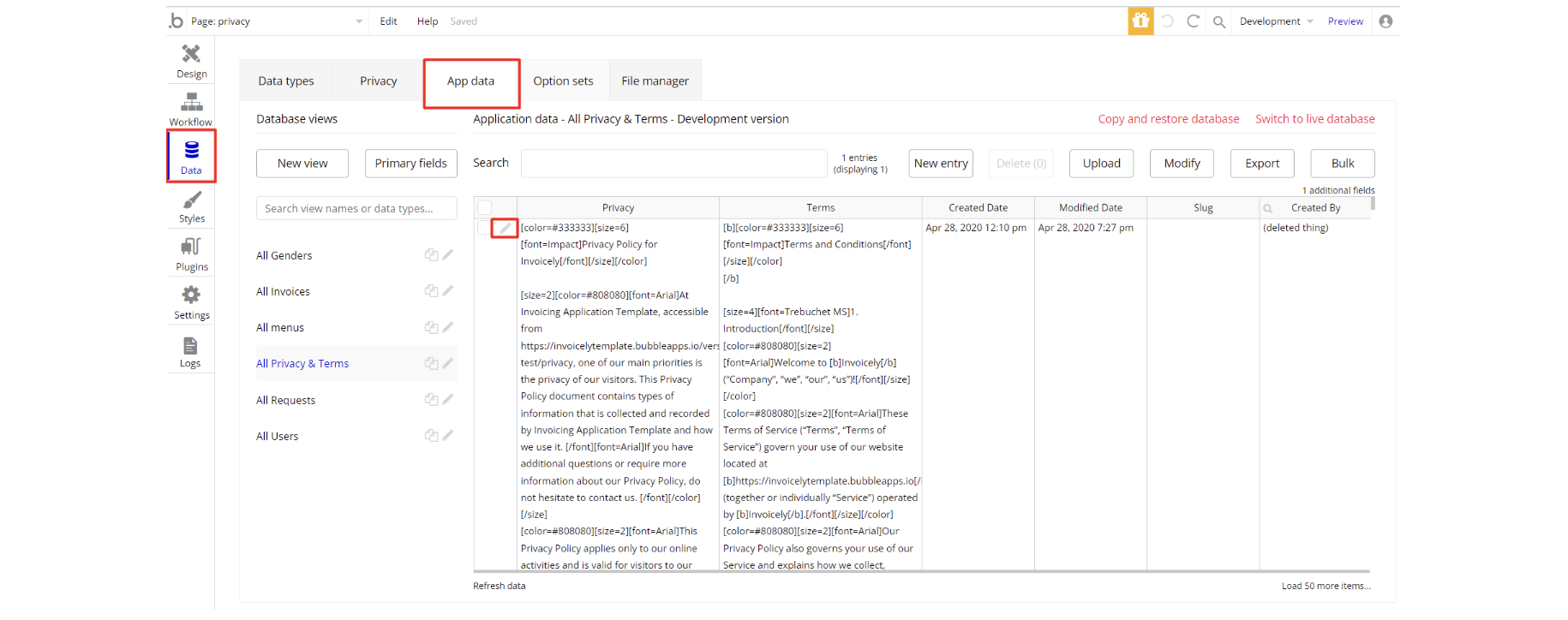1568x620 pixels.
Task: Edit the All Users view with pencil
Action: 447,436
